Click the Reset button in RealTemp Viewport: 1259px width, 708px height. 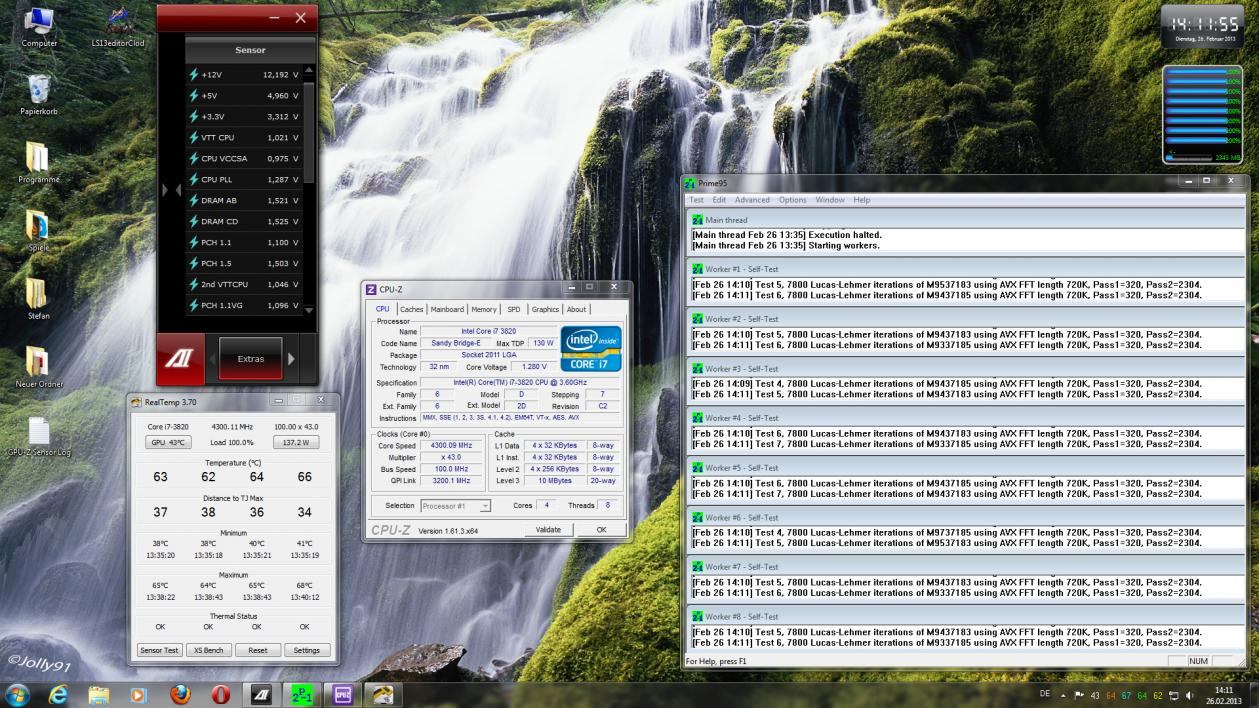tap(257, 650)
